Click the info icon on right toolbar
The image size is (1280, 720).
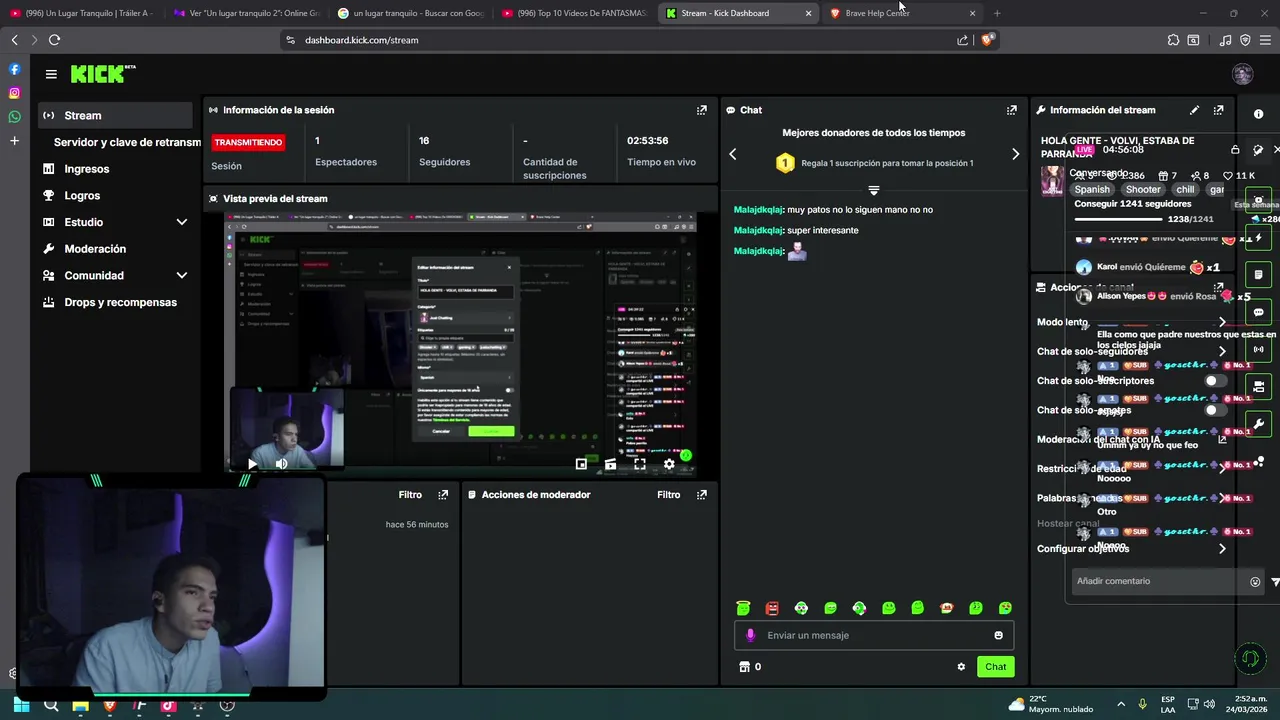coord(1259,114)
